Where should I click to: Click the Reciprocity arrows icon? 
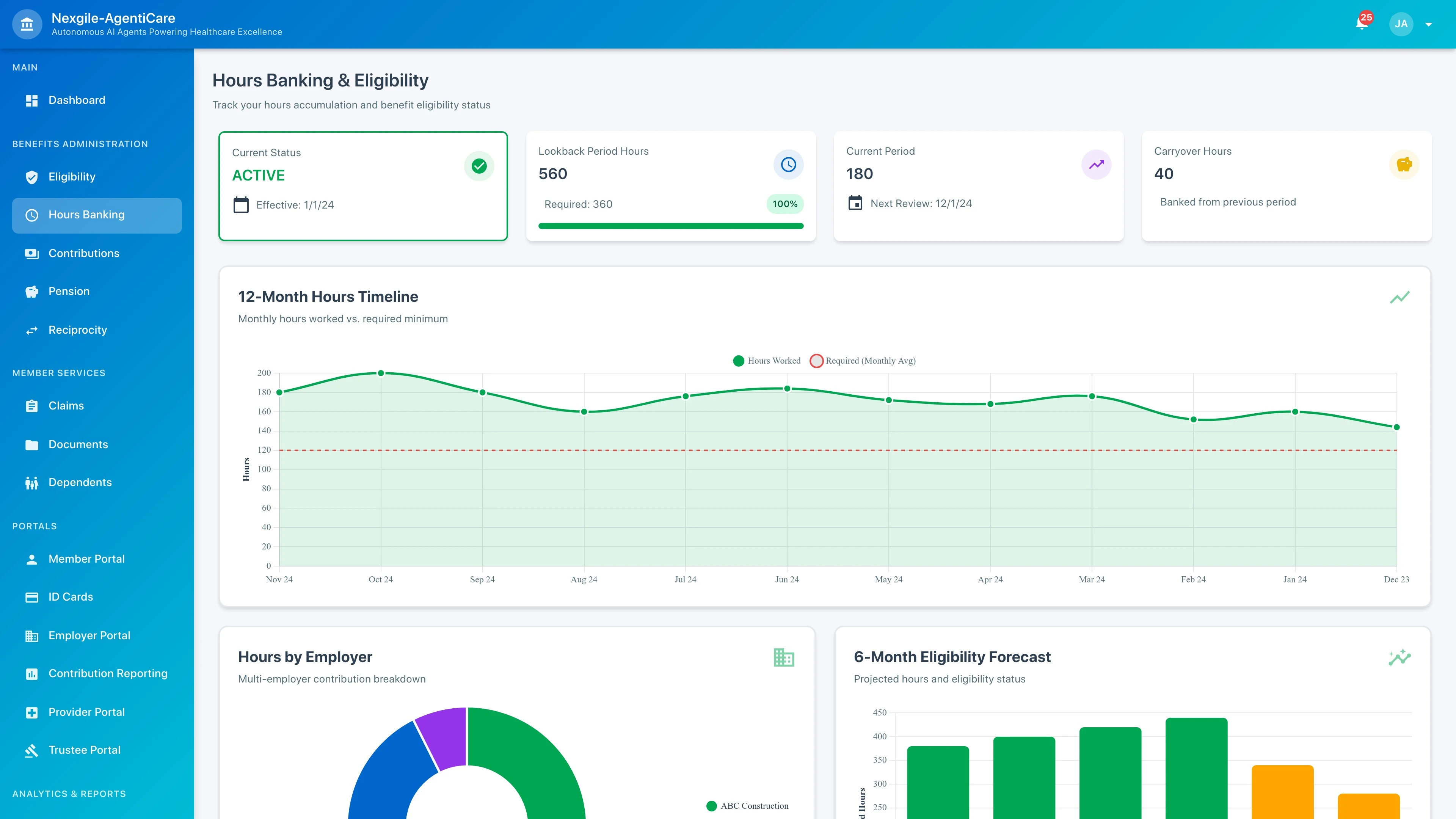[31, 329]
